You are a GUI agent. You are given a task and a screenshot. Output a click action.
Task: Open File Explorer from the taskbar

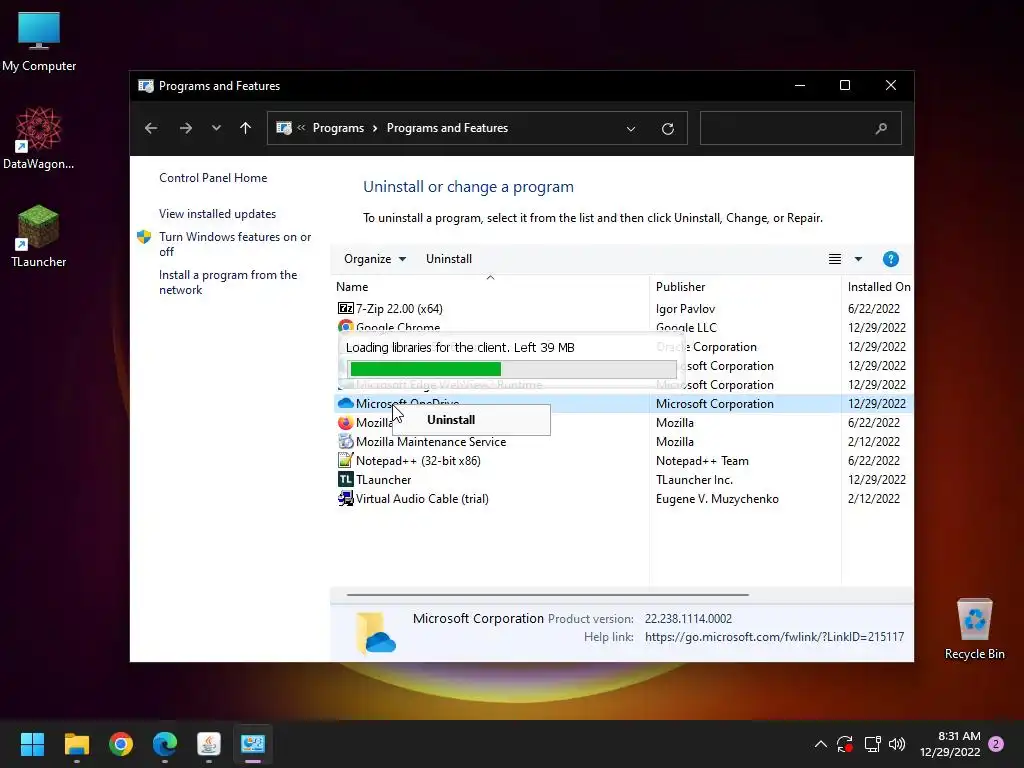click(76, 744)
